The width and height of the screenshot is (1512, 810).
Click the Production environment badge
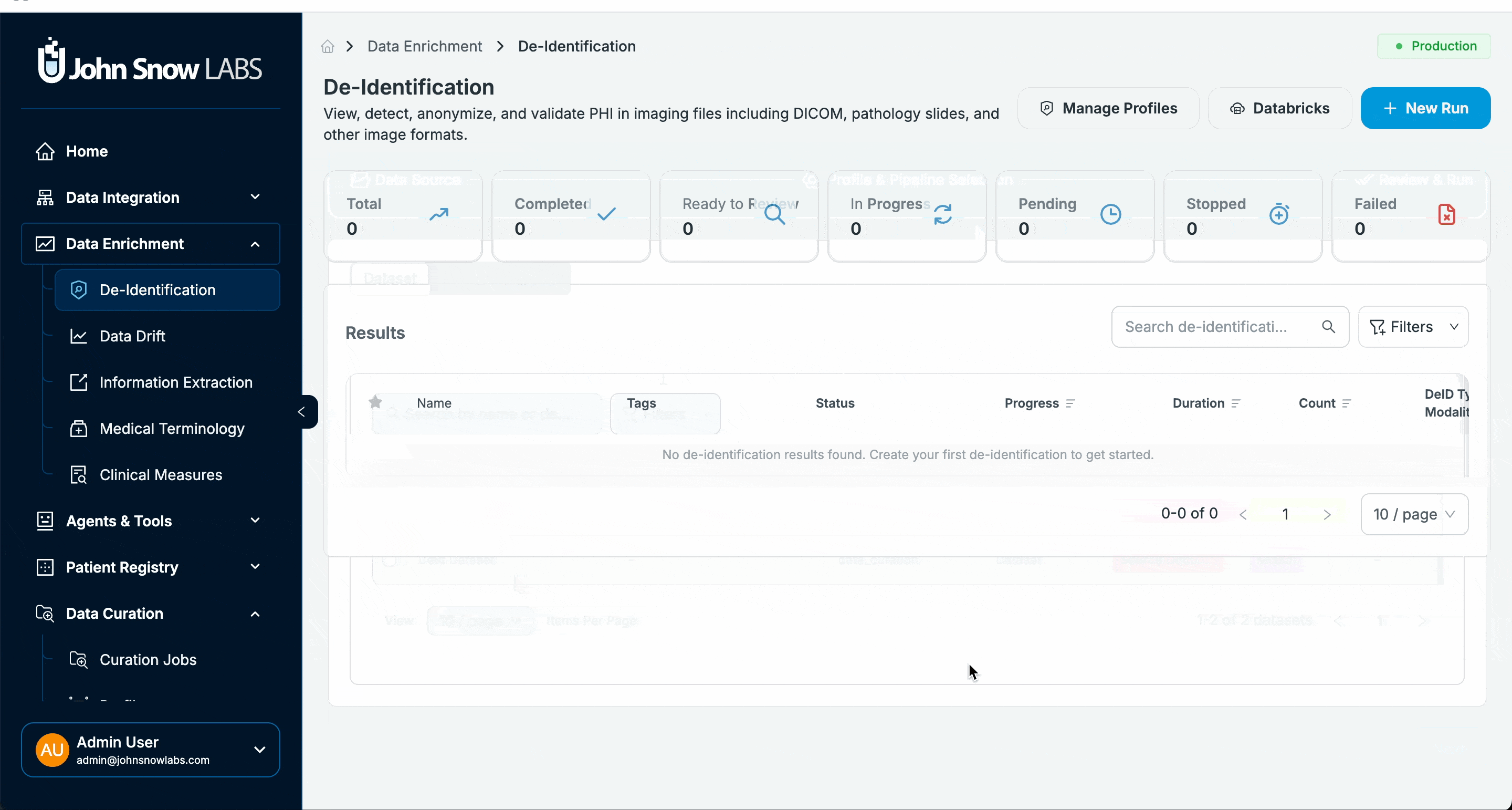coord(1433,46)
